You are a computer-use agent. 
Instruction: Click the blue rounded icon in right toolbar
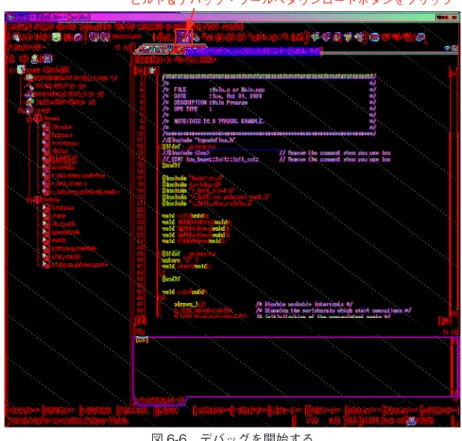[x=374, y=37]
